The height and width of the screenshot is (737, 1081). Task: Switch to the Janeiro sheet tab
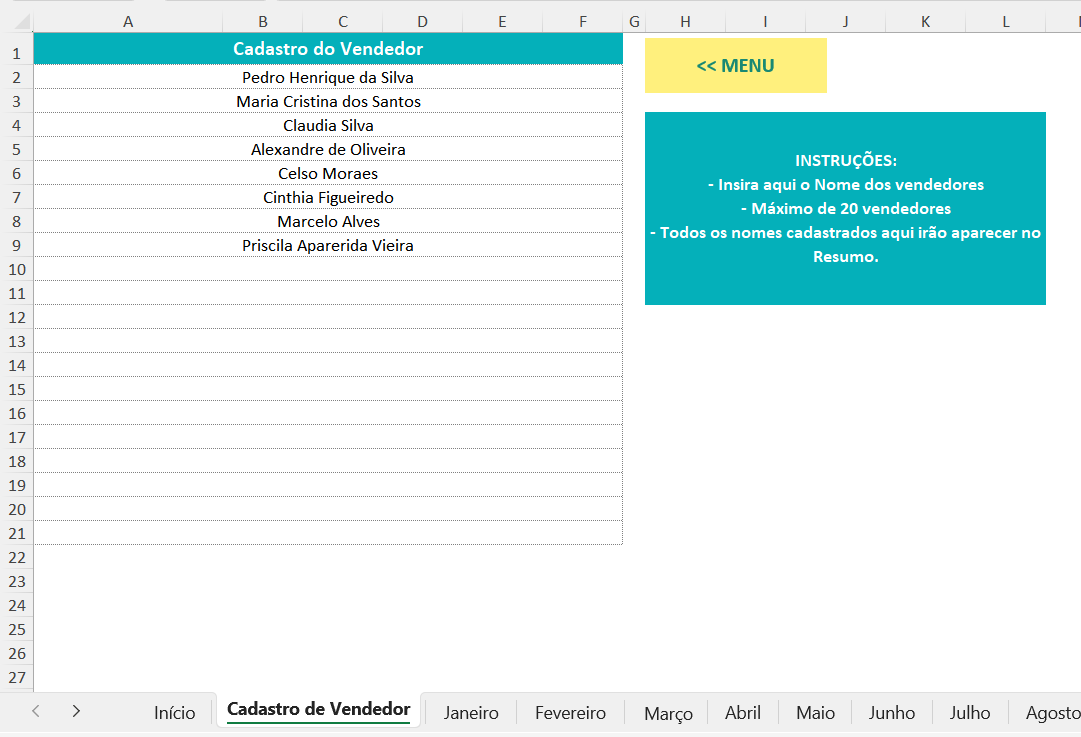click(471, 713)
